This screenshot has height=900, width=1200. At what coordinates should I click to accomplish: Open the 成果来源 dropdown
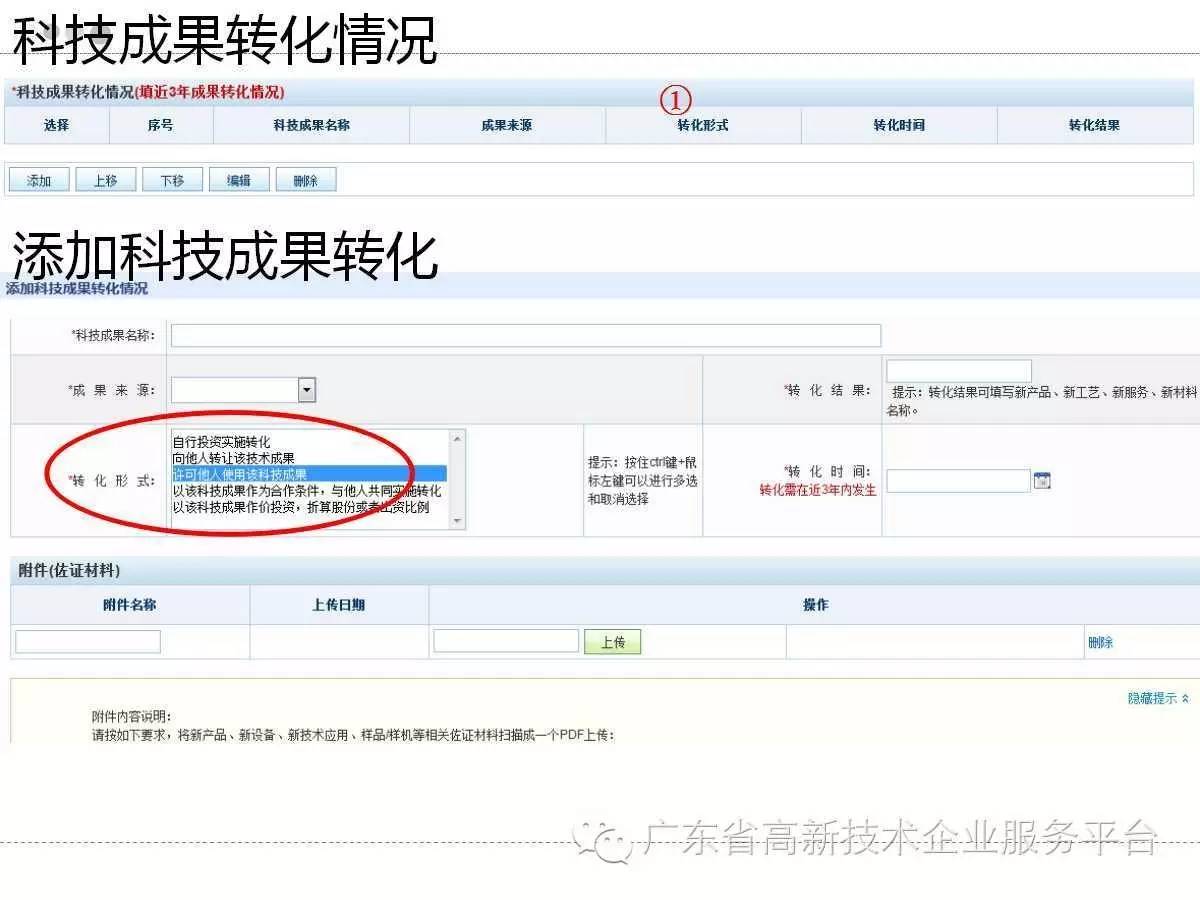pyautogui.click(x=307, y=390)
